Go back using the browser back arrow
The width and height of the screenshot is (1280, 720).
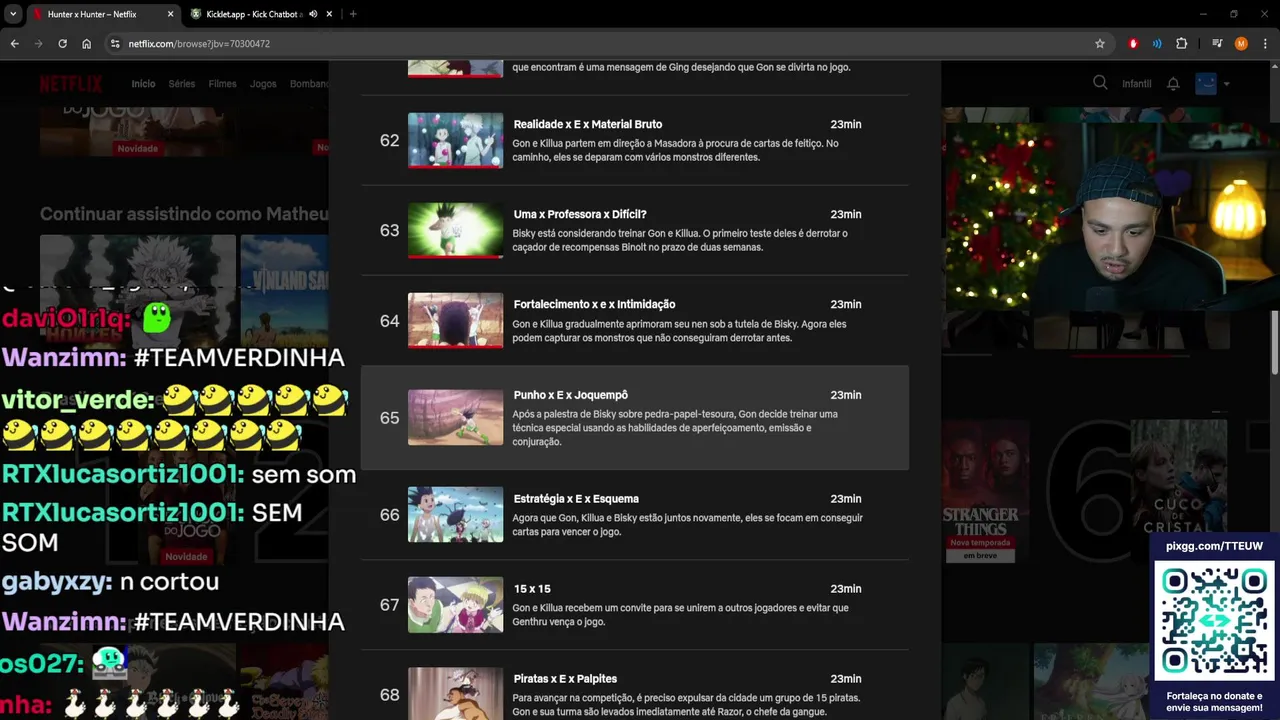click(14, 44)
